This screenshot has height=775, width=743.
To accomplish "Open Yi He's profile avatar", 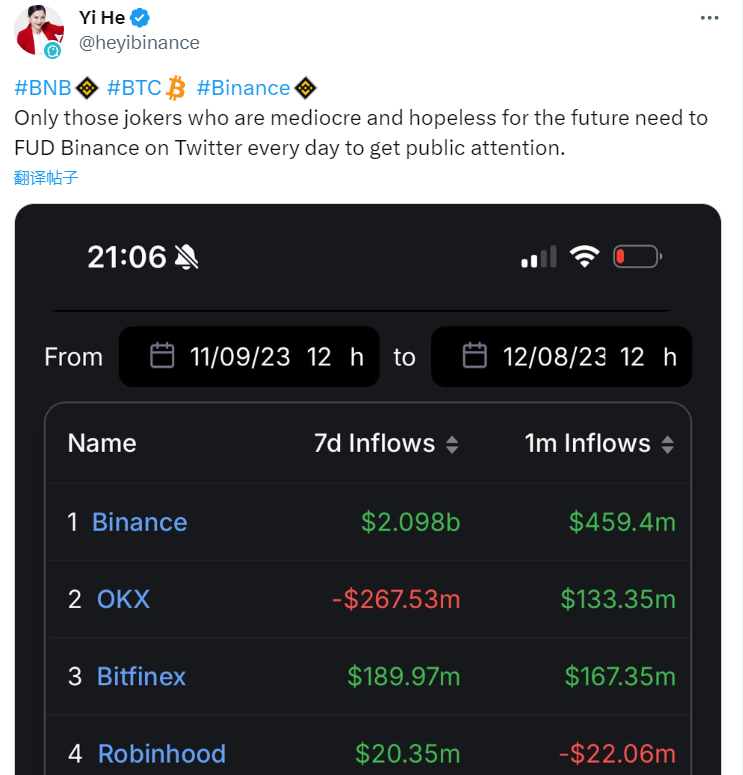I will [39, 31].
